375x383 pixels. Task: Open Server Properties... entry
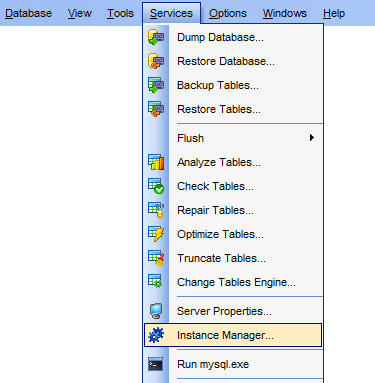click(x=233, y=311)
